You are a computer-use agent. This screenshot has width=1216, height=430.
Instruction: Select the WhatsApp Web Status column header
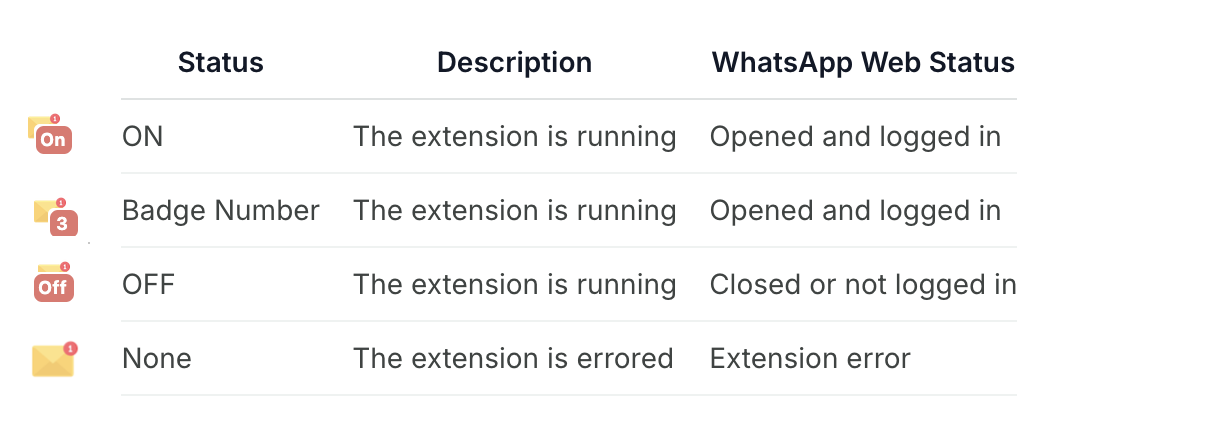(863, 63)
